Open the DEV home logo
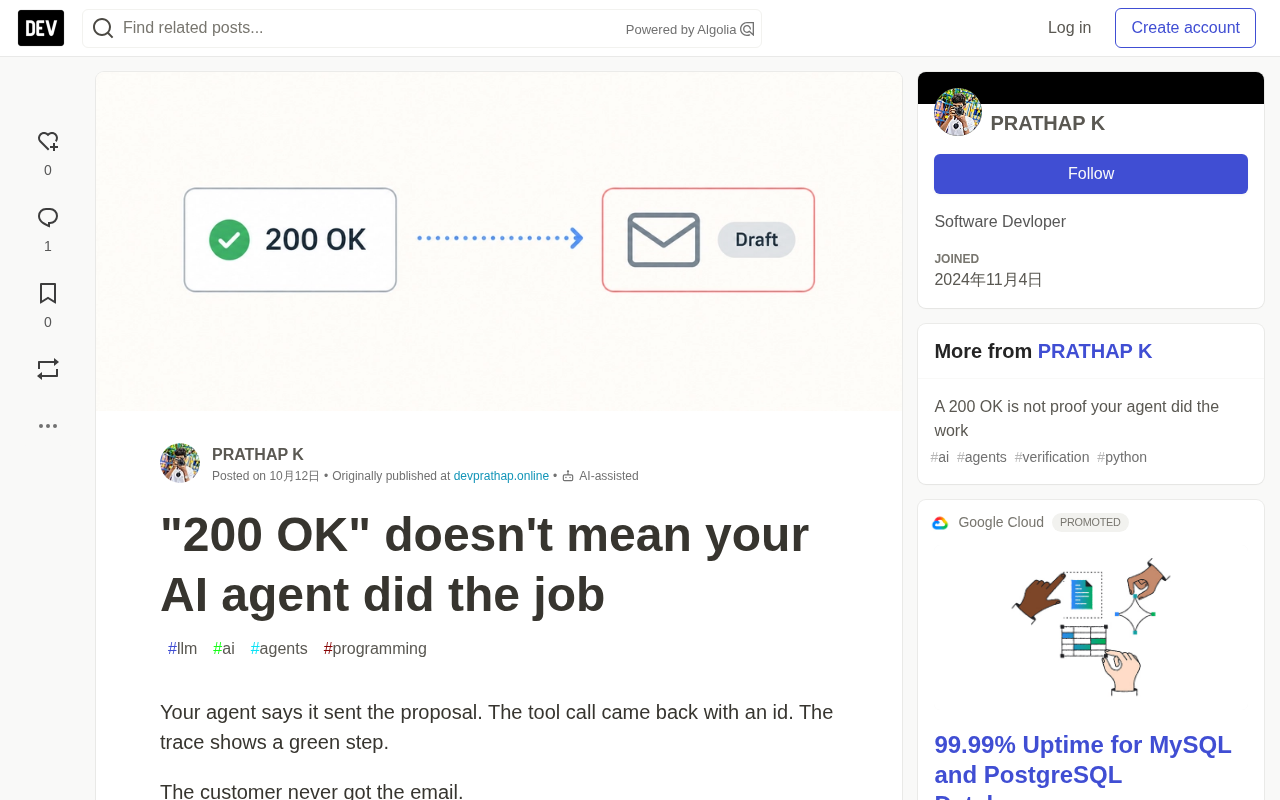The height and width of the screenshot is (800, 1280). pyautogui.click(x=41, y=28)
